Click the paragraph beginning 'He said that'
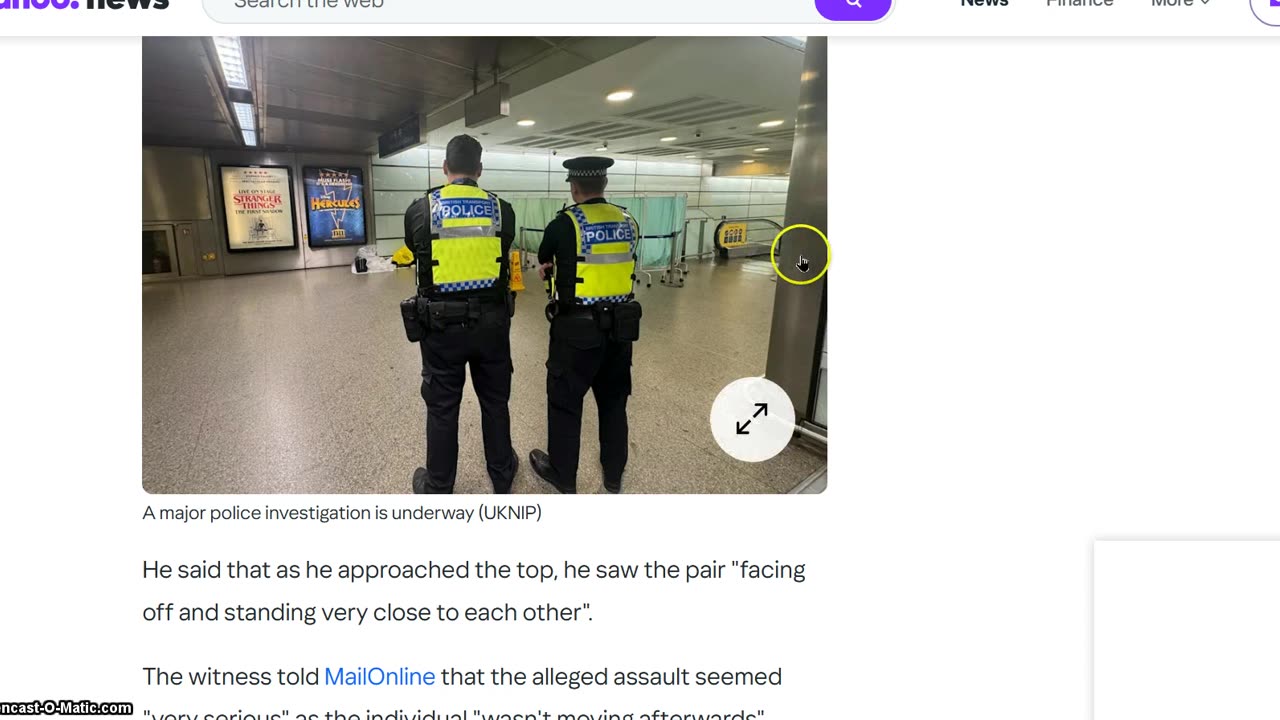 pyautogui.click(x=474, y=590)
